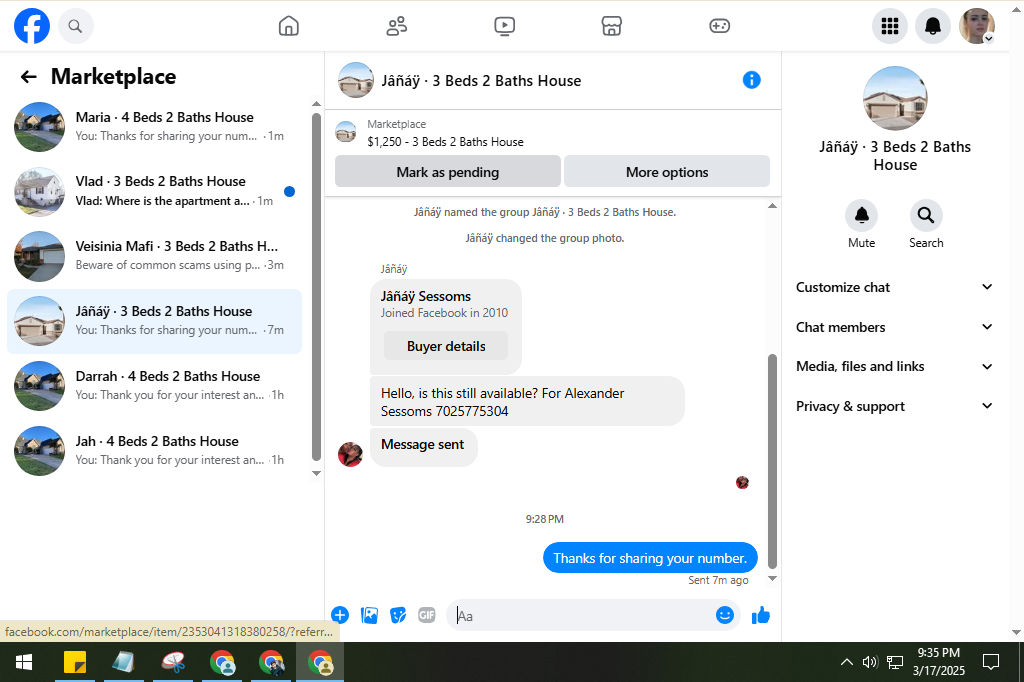
Task: Select Jäñäÿ 3 Beds 2 Baths conversation
Action: pyautogui.click(x=155, y=321)
